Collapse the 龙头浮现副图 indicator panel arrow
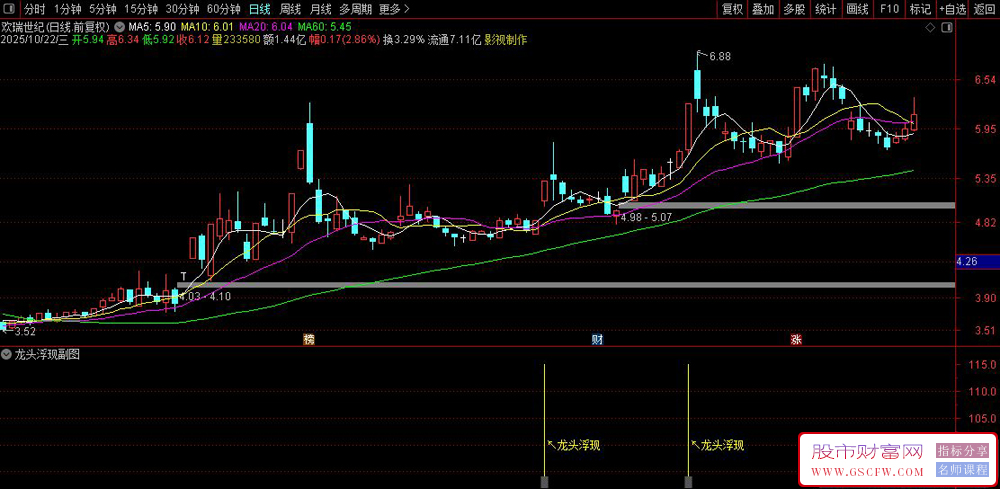Viewport: 1000px width, 489px height. click(7, 354)
